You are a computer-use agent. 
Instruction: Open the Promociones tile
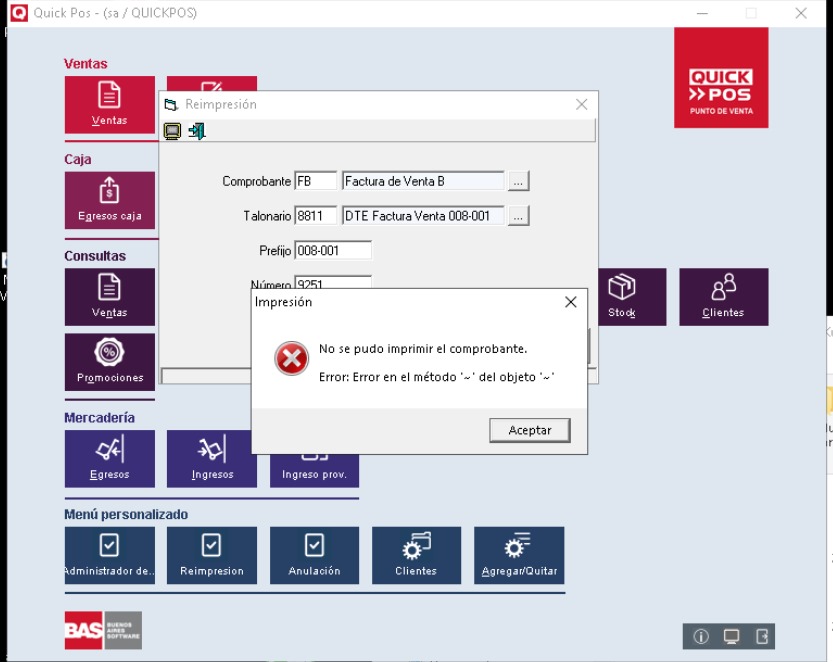[x=109, y=361]
